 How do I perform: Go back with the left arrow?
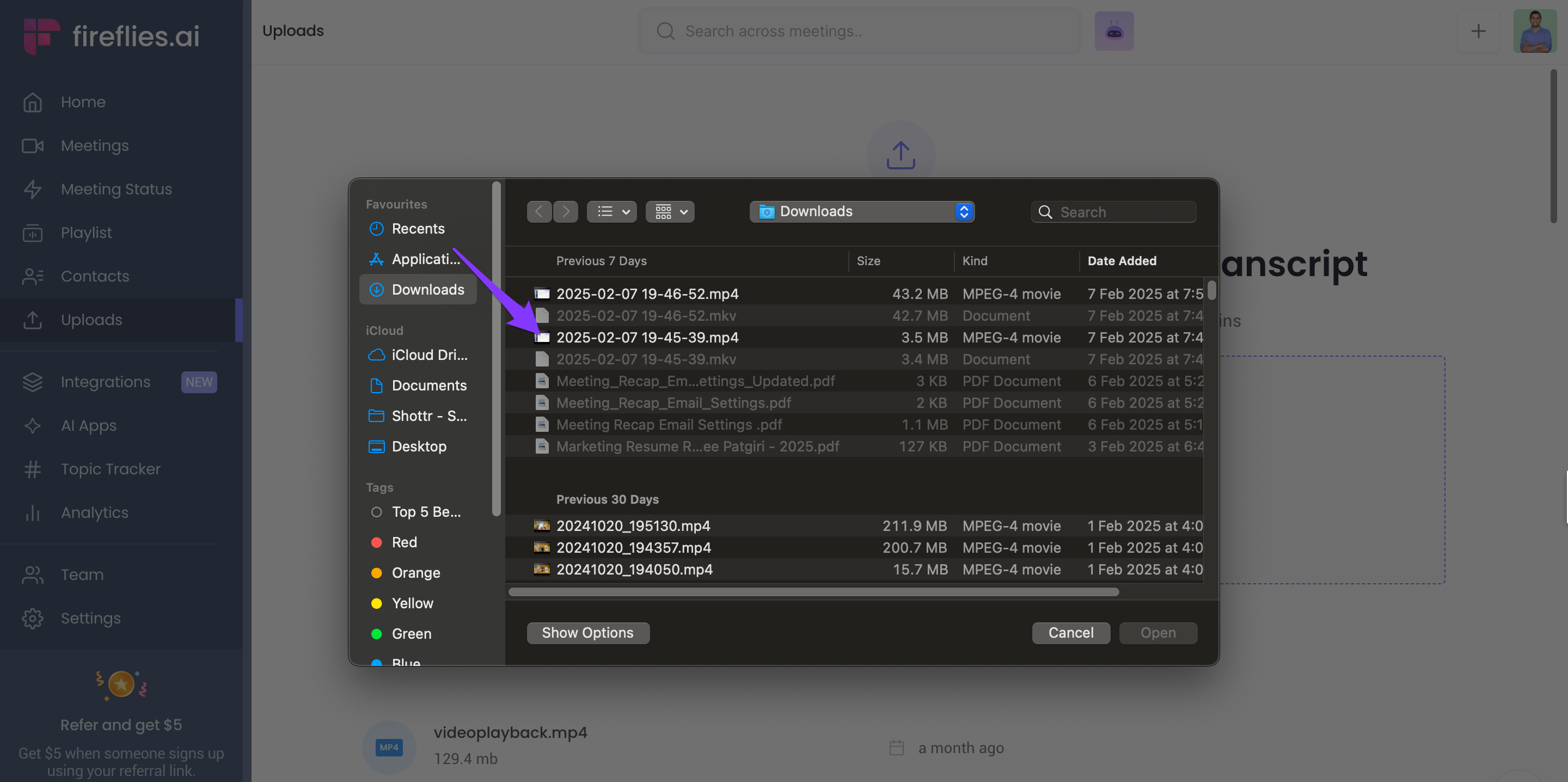click(x=538, y=212)
